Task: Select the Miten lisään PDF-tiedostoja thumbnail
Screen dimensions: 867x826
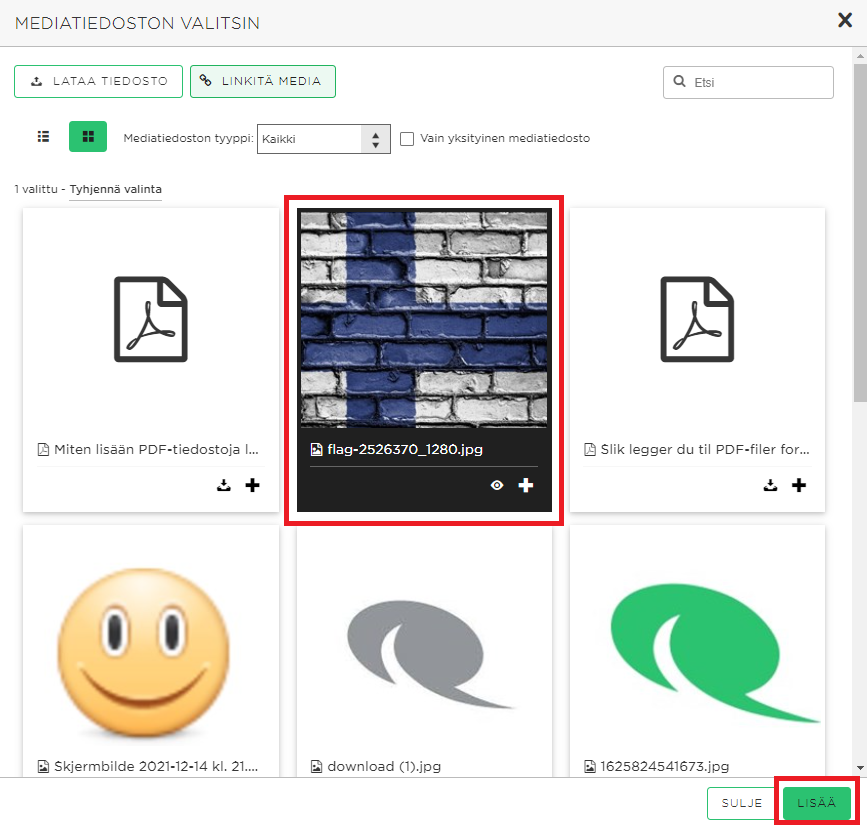Action: point(150,319)
